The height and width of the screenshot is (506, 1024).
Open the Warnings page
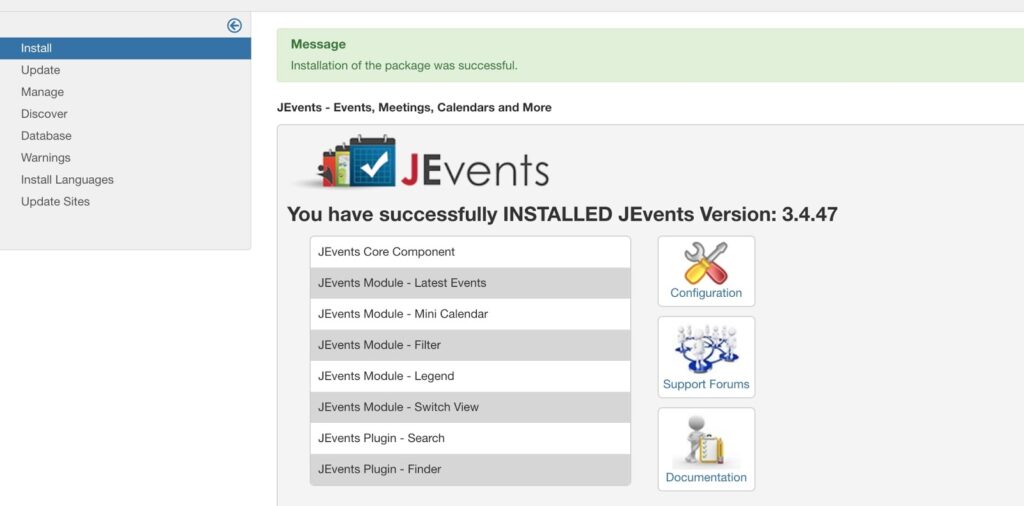click(45, 158)
